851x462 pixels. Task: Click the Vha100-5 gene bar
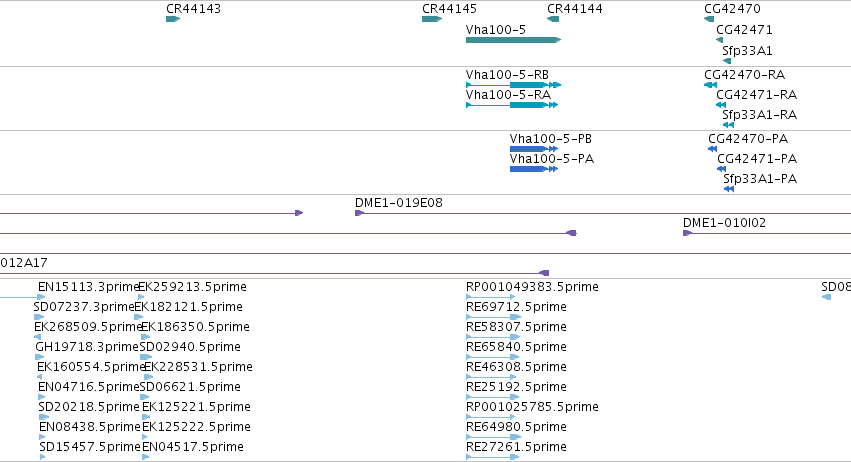[513, 40]
